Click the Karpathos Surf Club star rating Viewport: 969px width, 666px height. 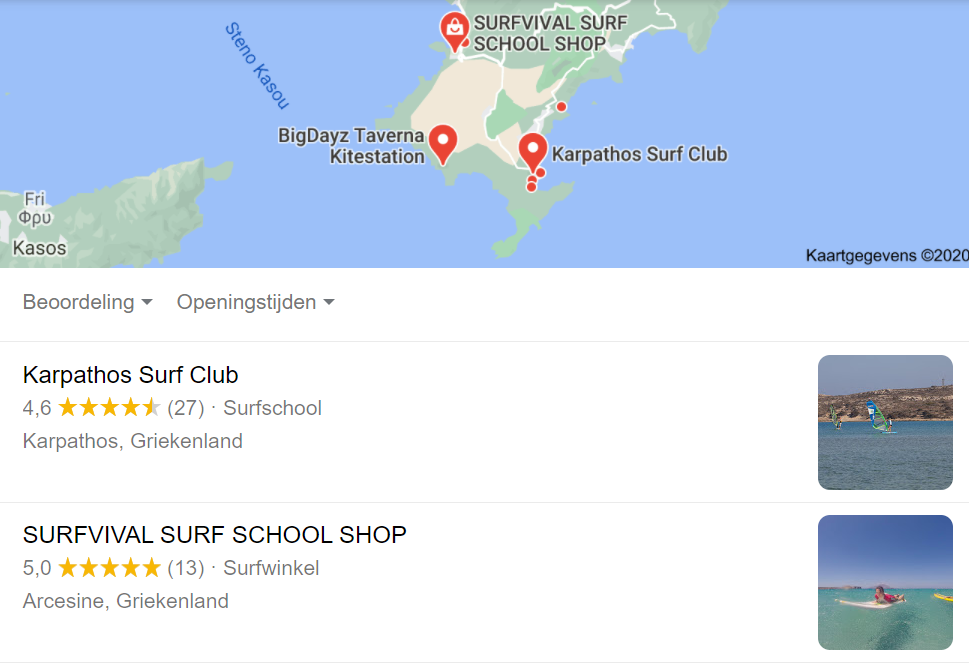[109, 408]
